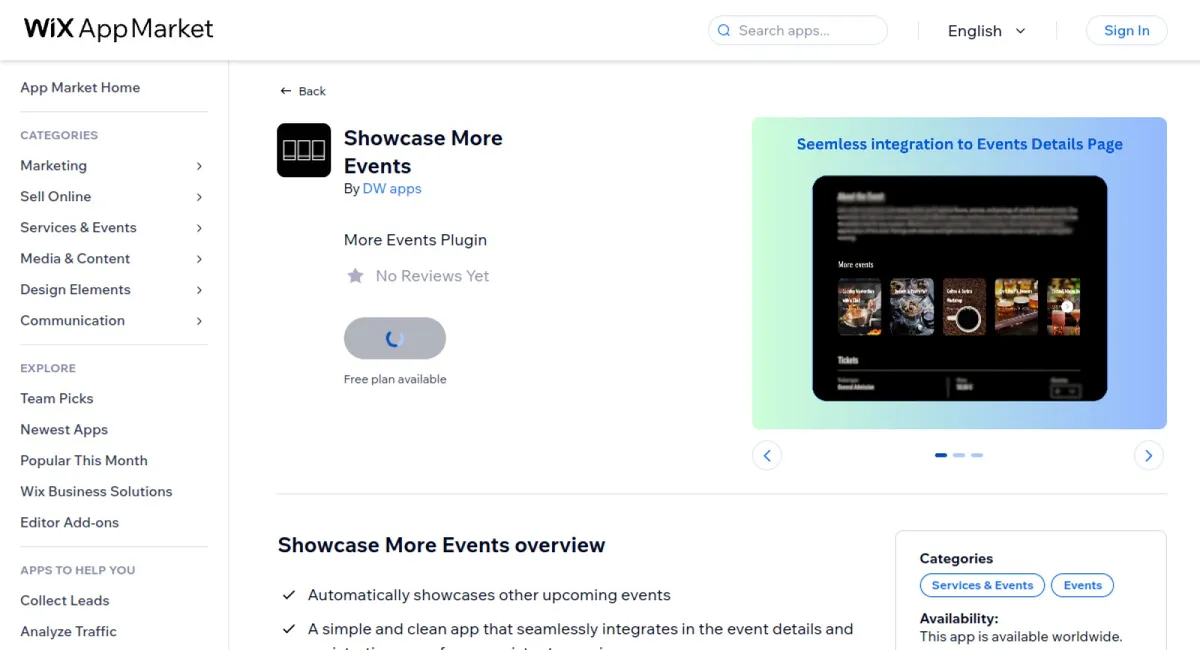The image size is (1200, 650).
Task: Click the Services & Events category tag
Action: pyautogui.click(x=982, y=586)
